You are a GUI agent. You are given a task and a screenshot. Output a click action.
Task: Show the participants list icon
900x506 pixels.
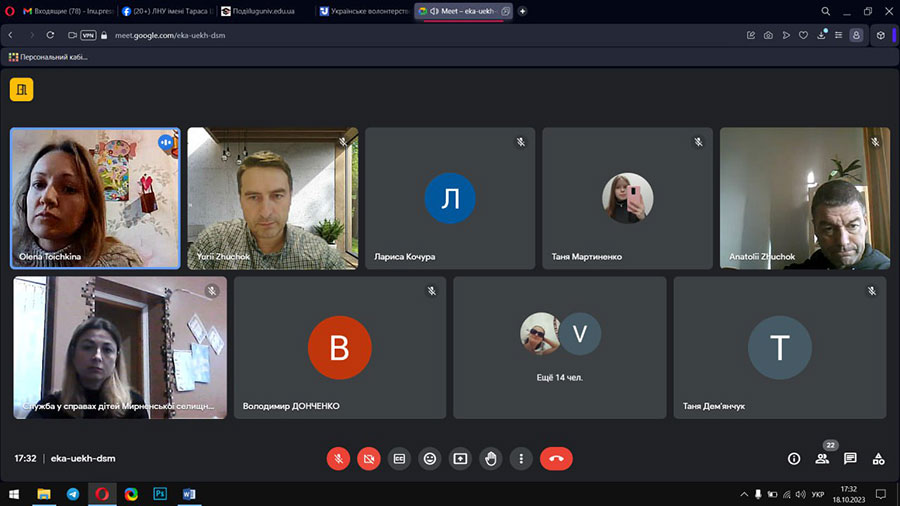822,458
